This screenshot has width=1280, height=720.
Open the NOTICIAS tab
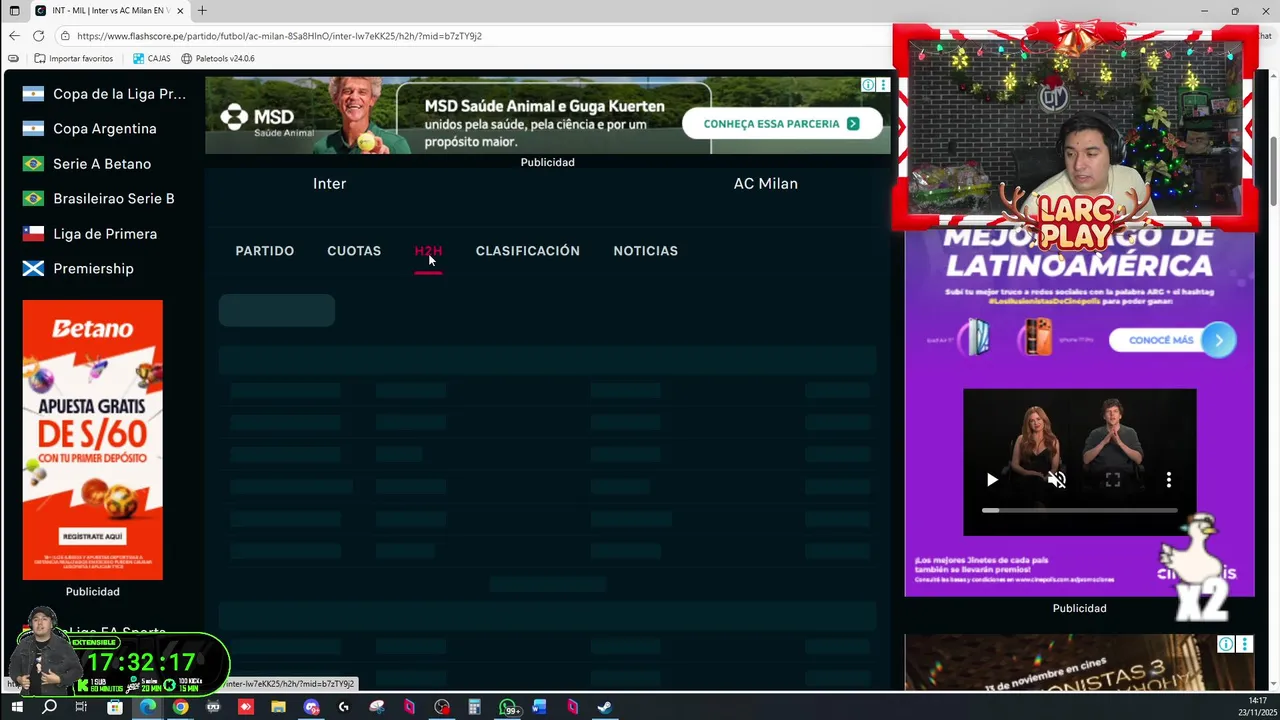click(x=645, y=251)
